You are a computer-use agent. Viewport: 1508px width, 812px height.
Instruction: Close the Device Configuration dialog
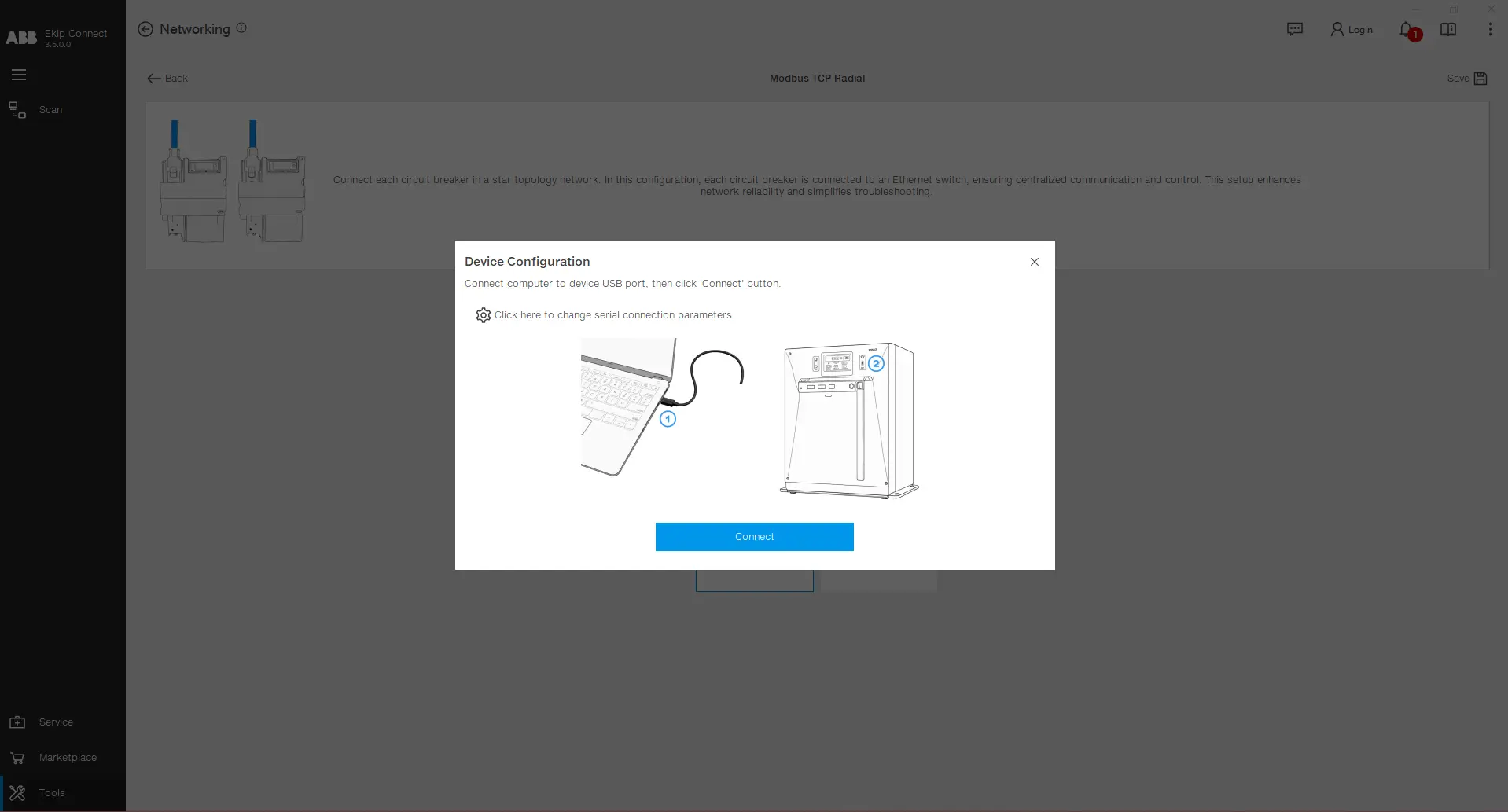pos(1034,261)
